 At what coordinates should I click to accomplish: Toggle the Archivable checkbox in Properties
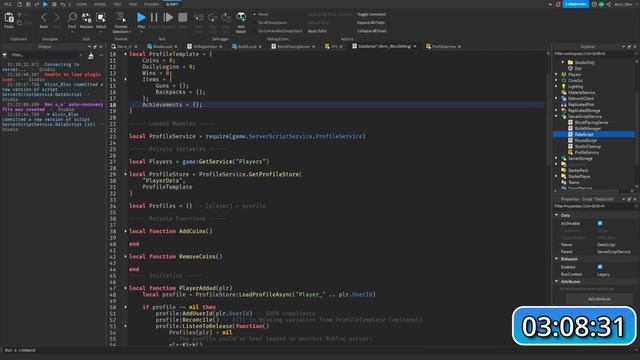pos(600,223)
